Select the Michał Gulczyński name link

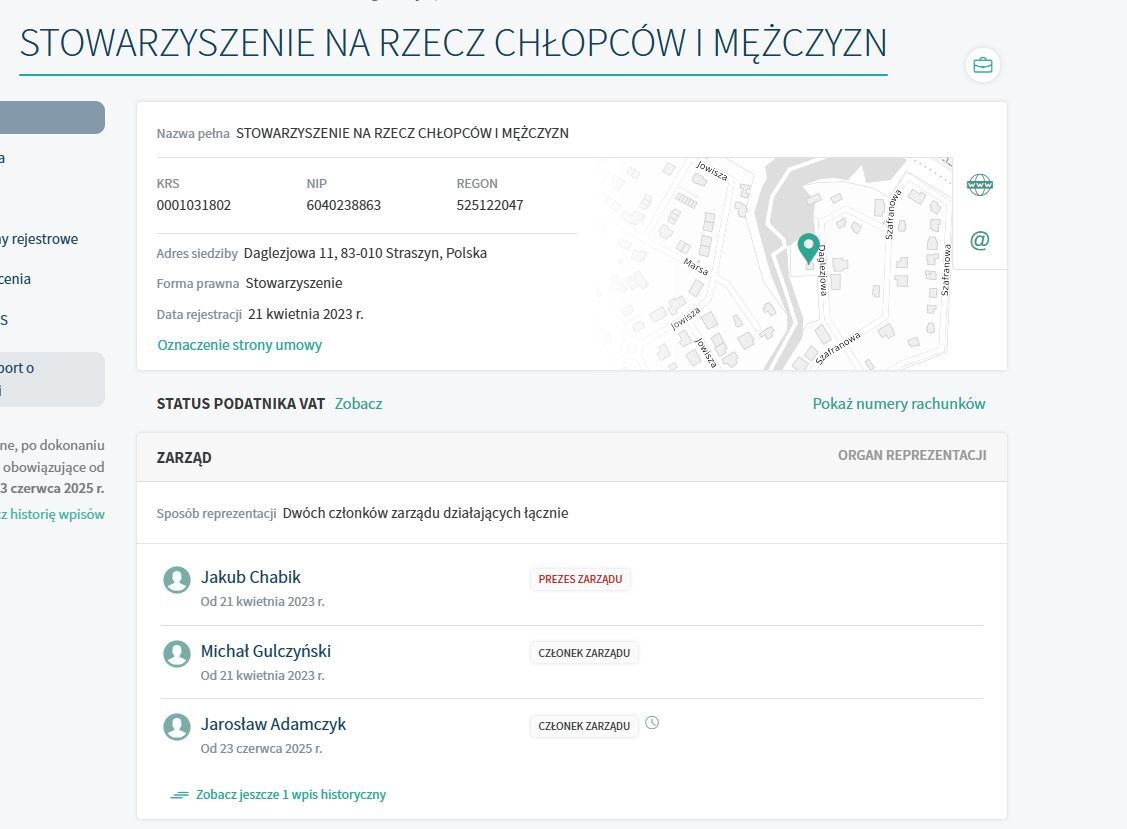[x=265, y=651]
